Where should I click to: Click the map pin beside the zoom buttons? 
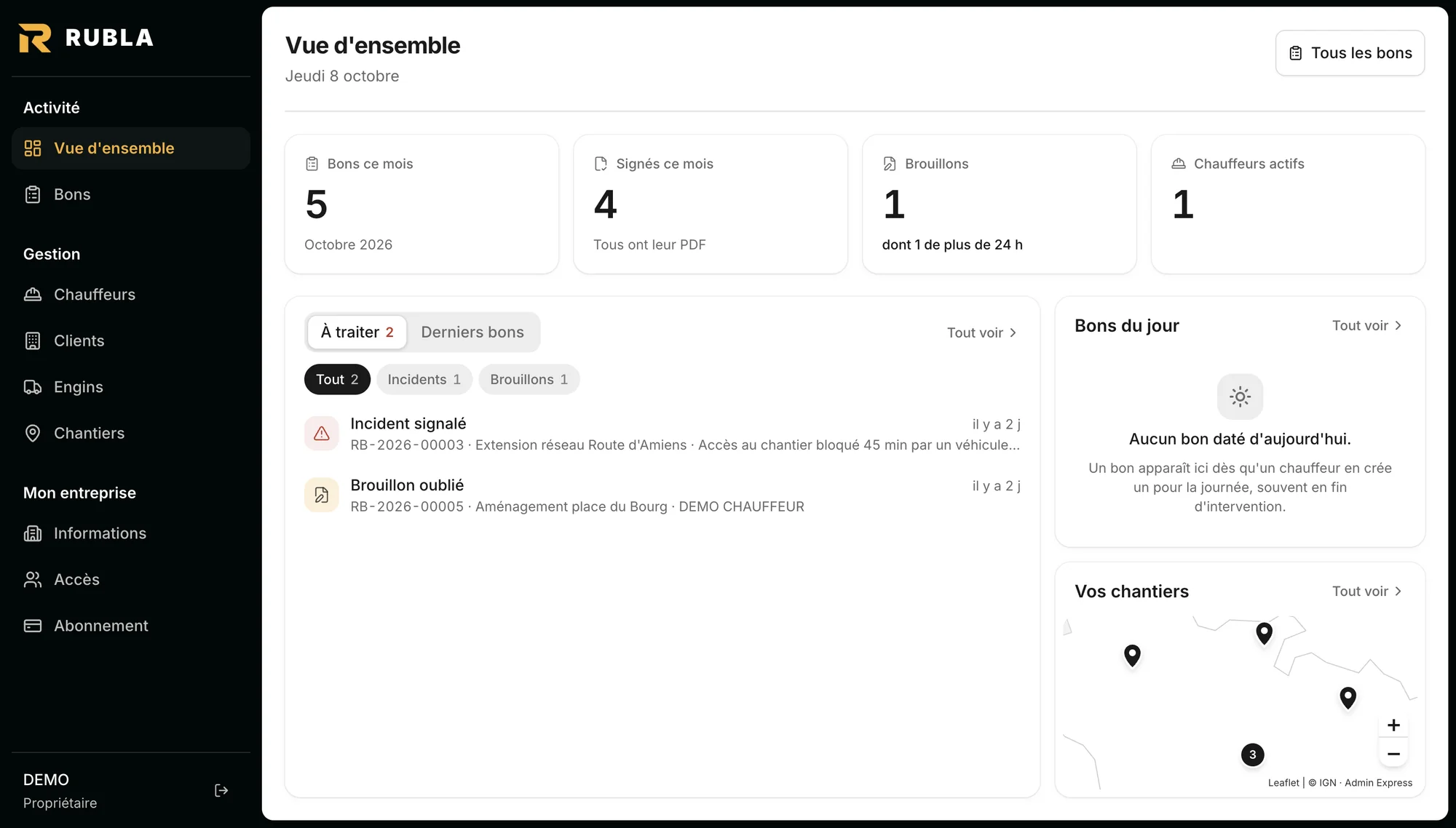1348,698
